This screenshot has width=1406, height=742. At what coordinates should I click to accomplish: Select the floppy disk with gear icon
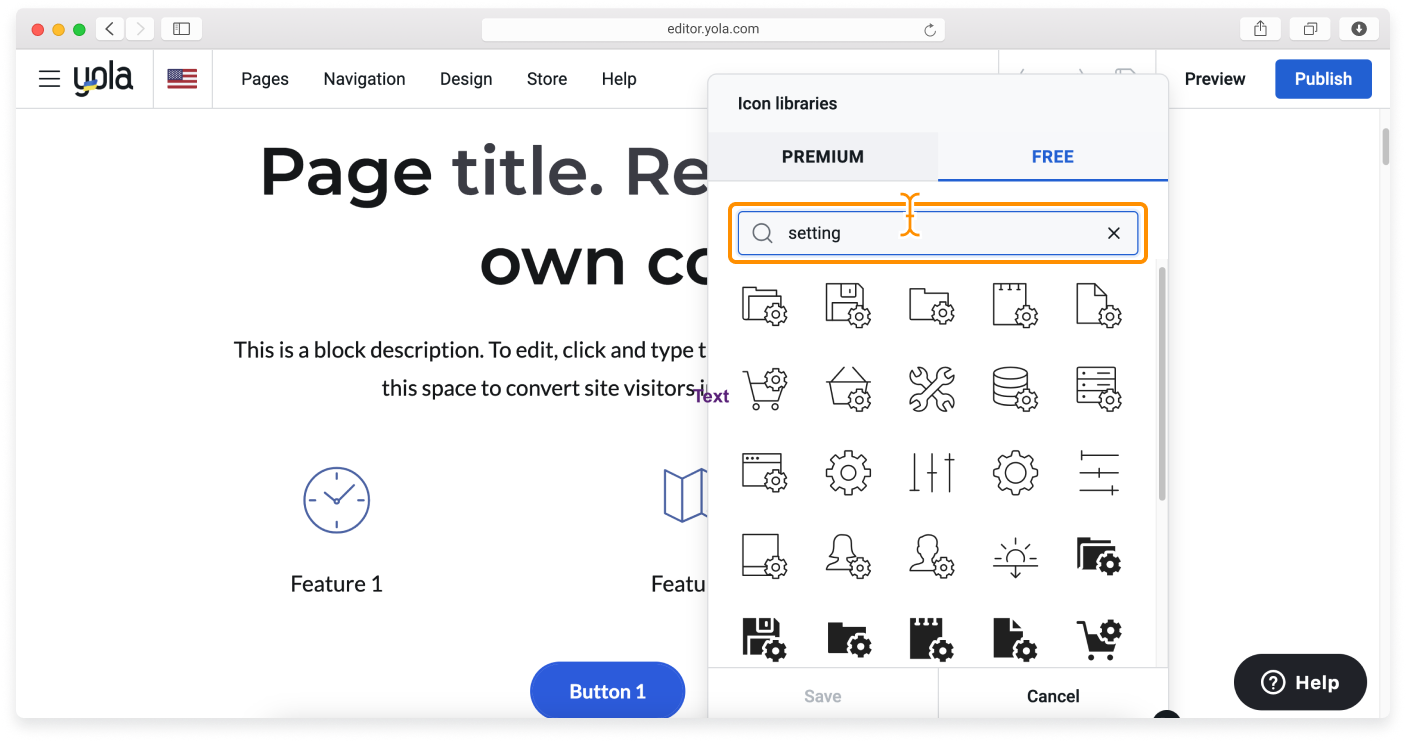point(848,305)
